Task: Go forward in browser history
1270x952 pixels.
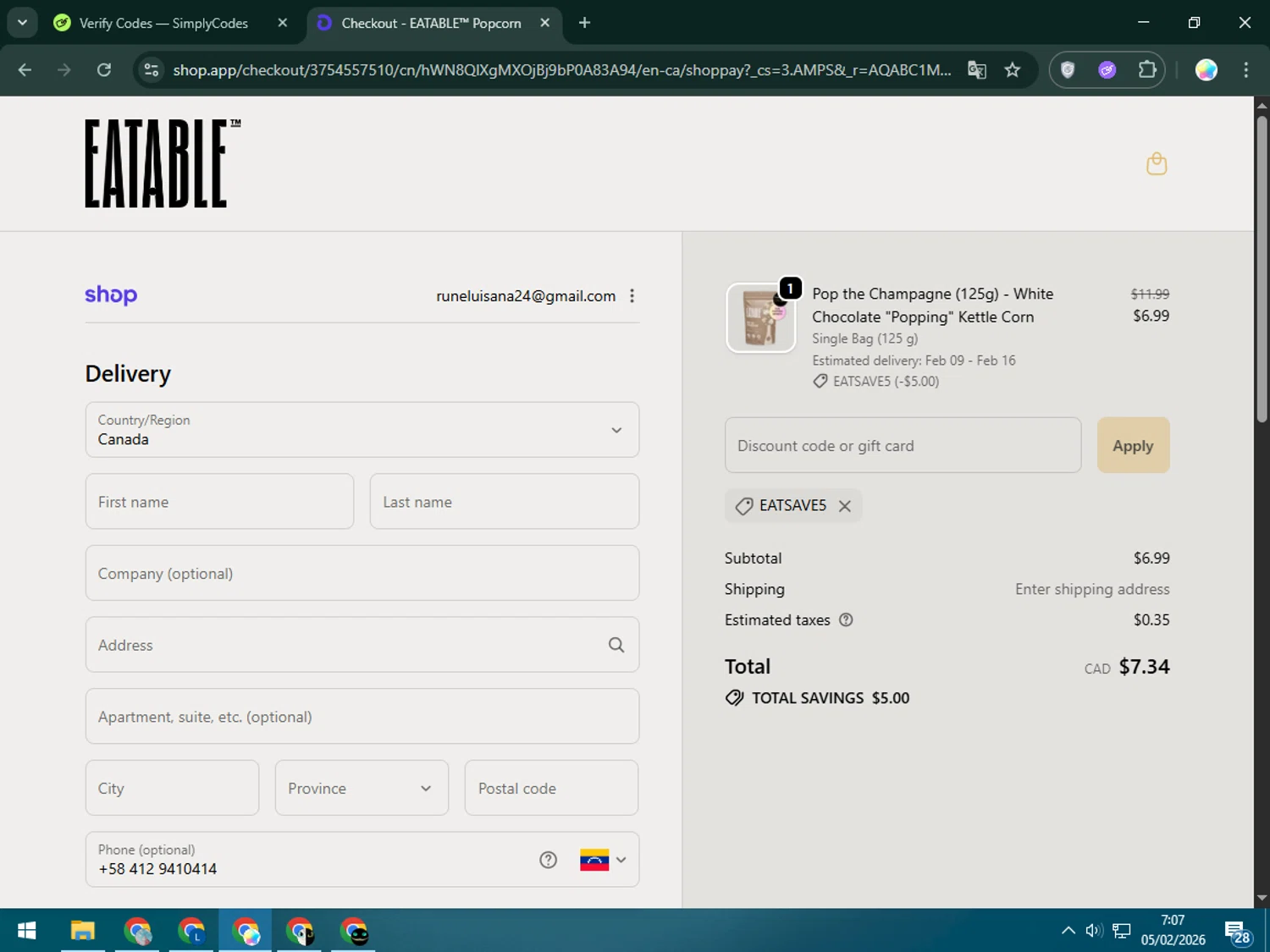Action: coord(64,69)
